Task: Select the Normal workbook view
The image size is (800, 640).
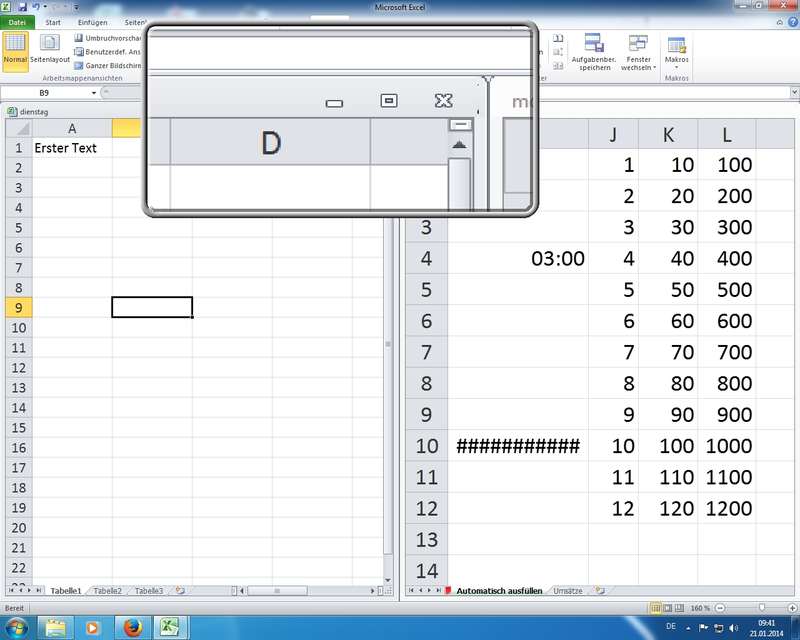Action: (x=15, y=50)
